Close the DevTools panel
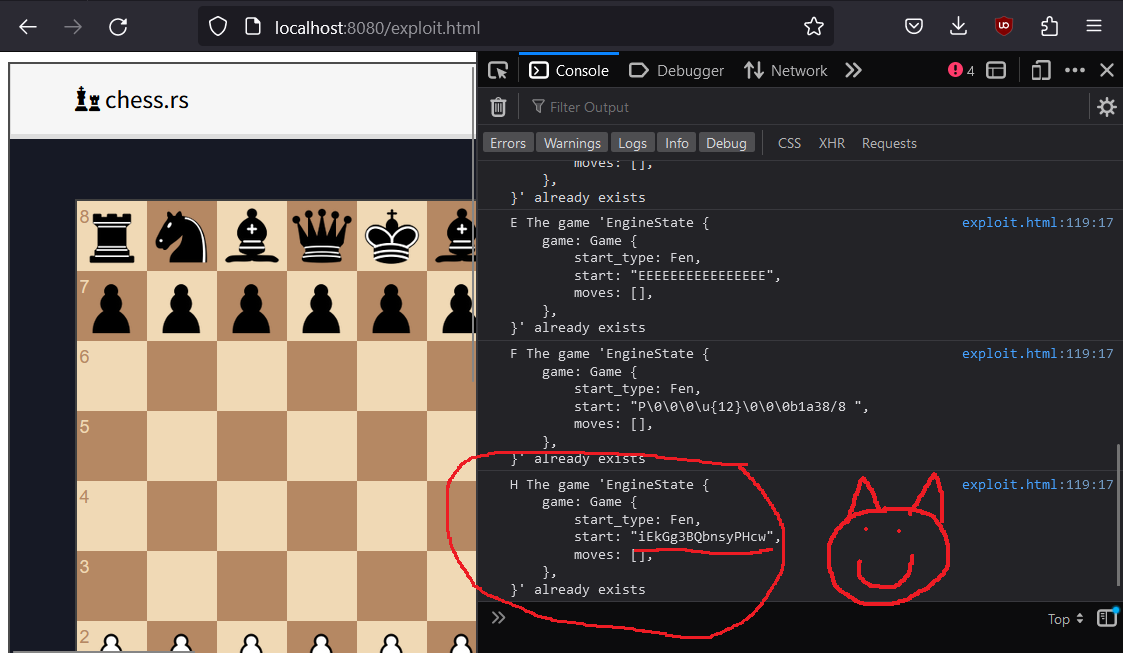Screen dimensions: 1128x662 click(x=1106, y=71)
